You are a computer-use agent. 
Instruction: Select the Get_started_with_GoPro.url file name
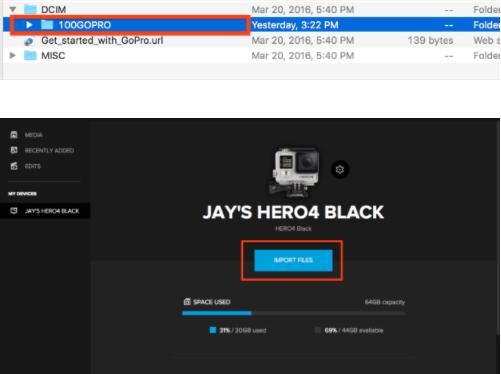pos(102,41)
